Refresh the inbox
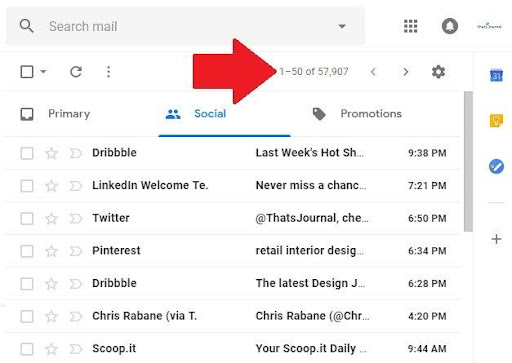This screenshot has height=363, width=512. point(76,72)
